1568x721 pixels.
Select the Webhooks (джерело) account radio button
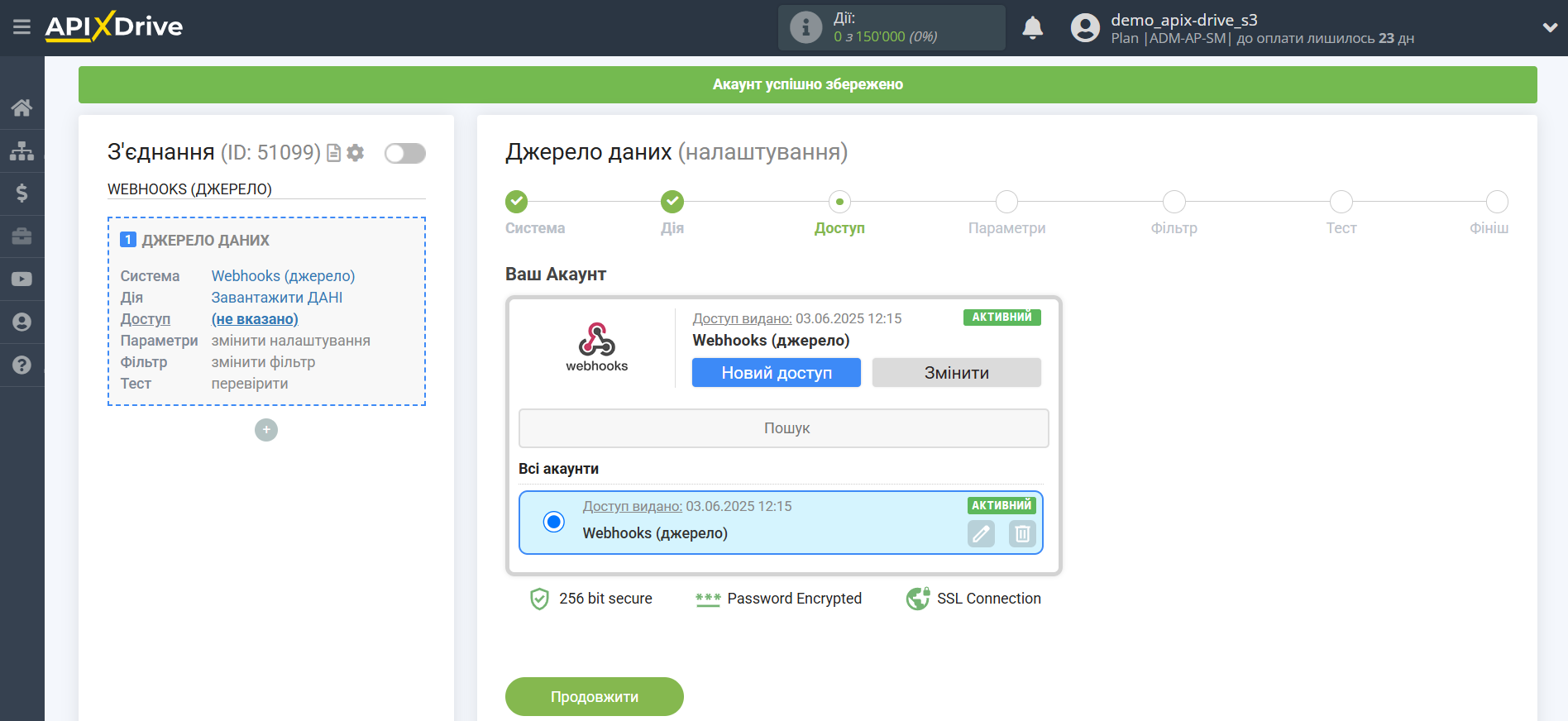tap(554, 522)
